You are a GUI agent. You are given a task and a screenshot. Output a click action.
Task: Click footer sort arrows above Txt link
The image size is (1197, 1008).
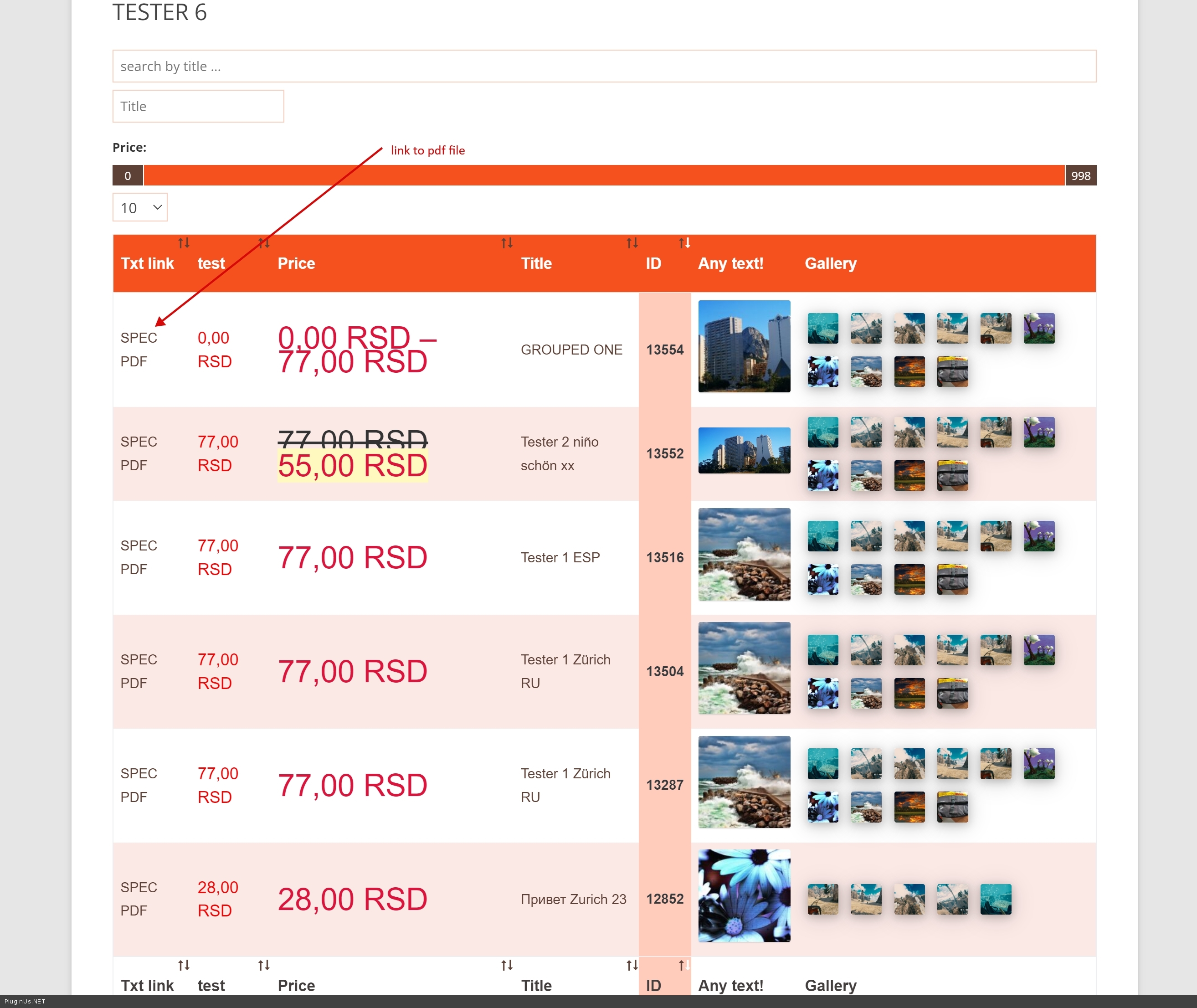pos(184,965)
